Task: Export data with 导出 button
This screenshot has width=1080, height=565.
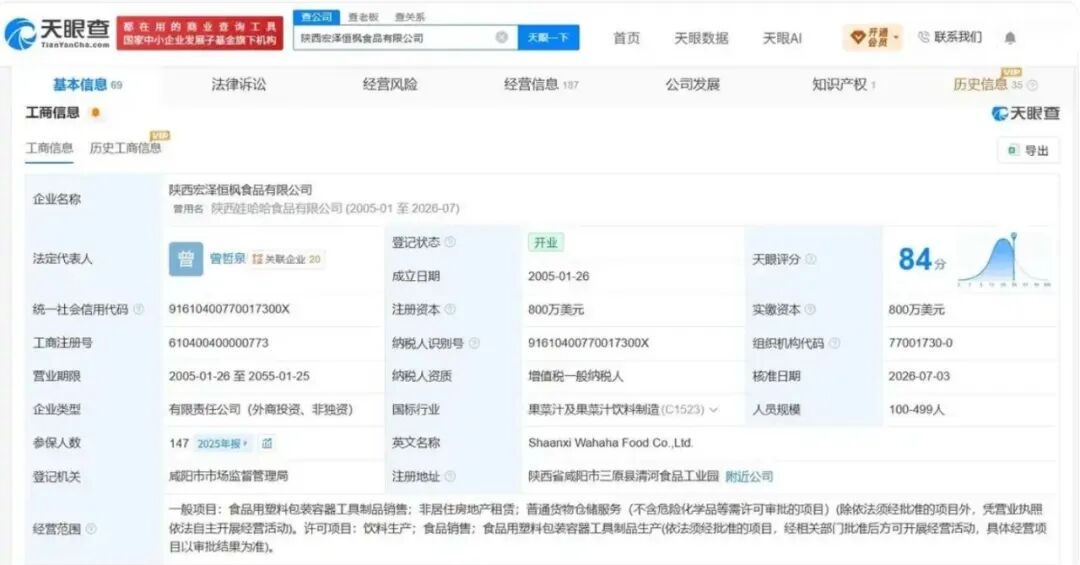Action: pos(1028,150)
